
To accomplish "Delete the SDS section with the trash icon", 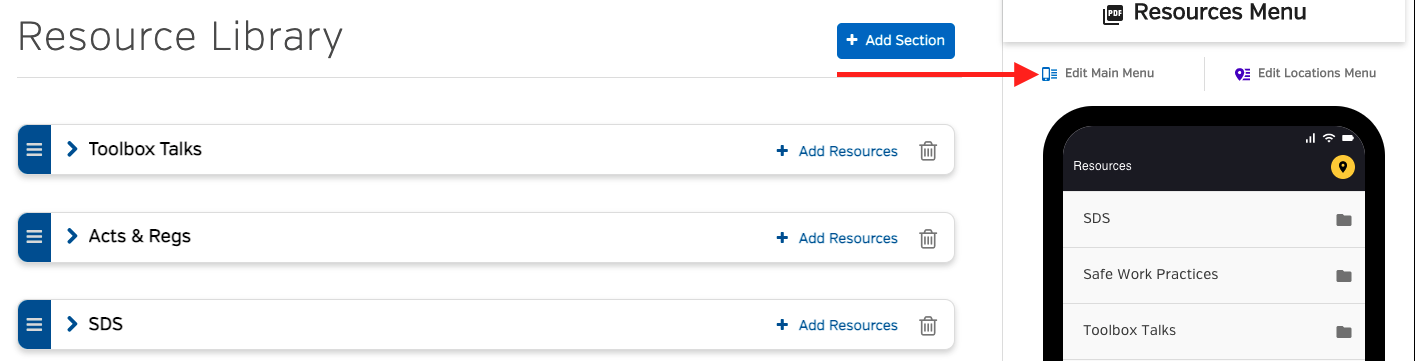I will tap(928, 325).
